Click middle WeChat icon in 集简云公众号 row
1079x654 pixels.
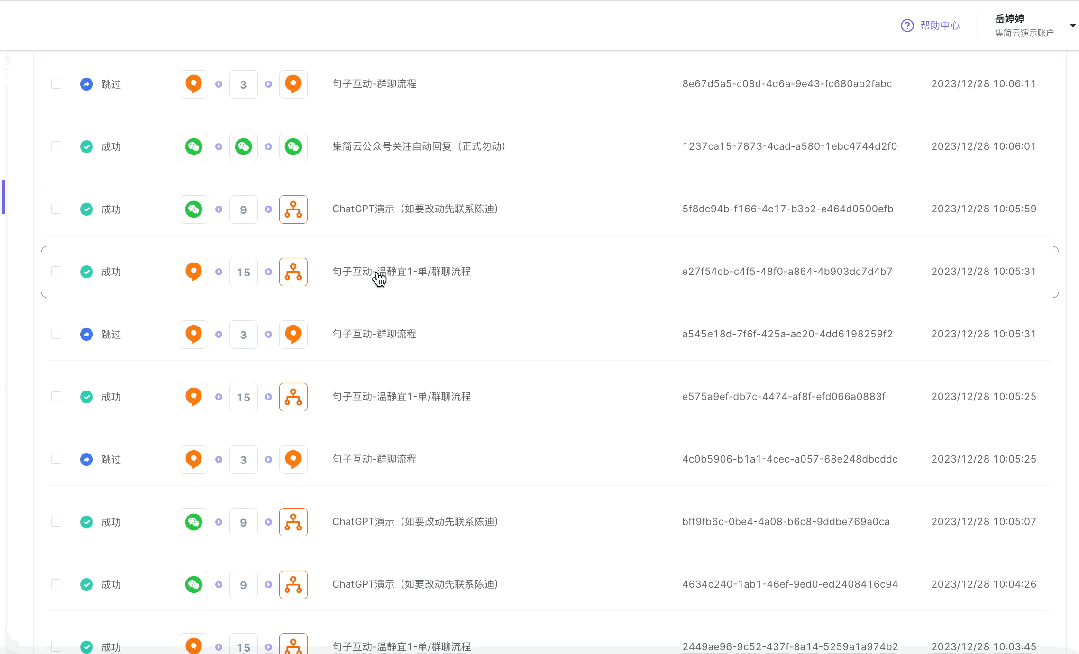click(x=243, y=147)
